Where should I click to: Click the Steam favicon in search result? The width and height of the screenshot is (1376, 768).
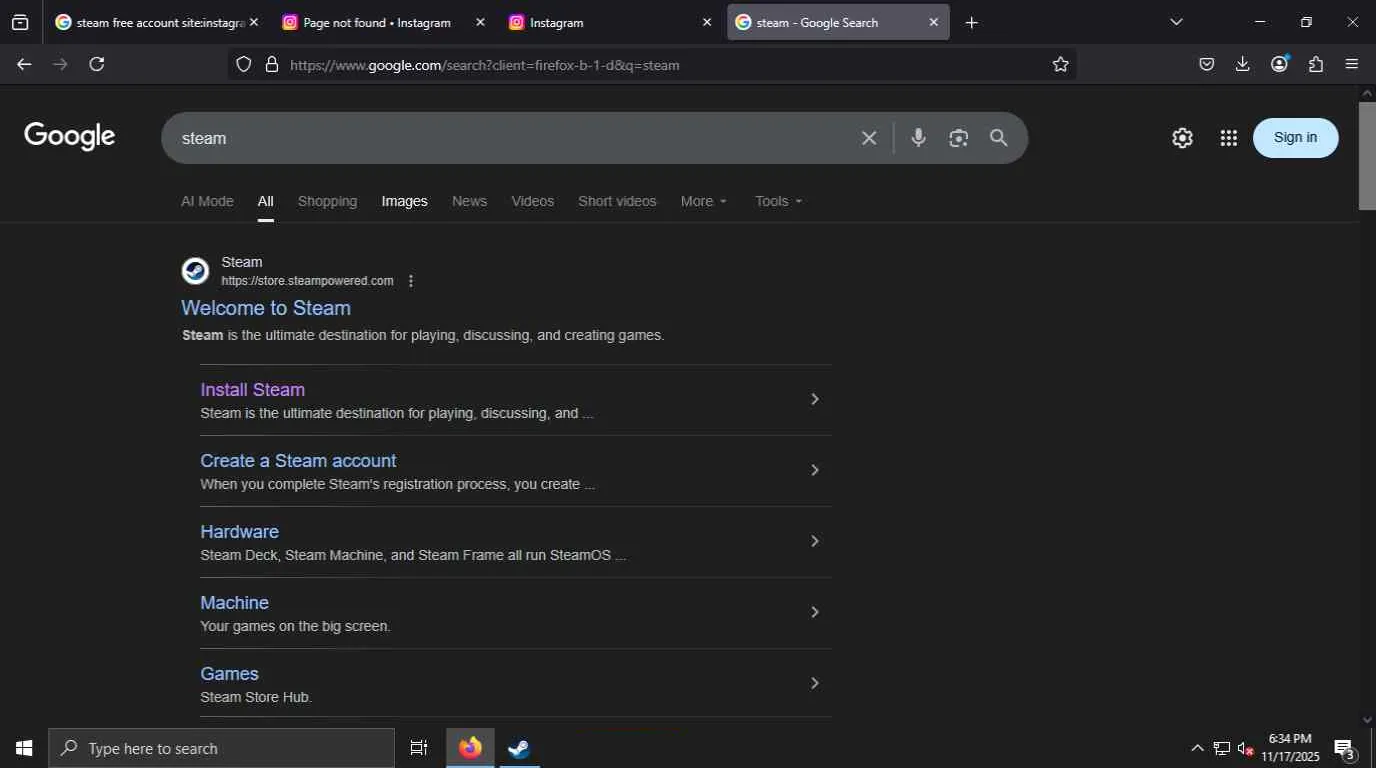click(195, 271)
